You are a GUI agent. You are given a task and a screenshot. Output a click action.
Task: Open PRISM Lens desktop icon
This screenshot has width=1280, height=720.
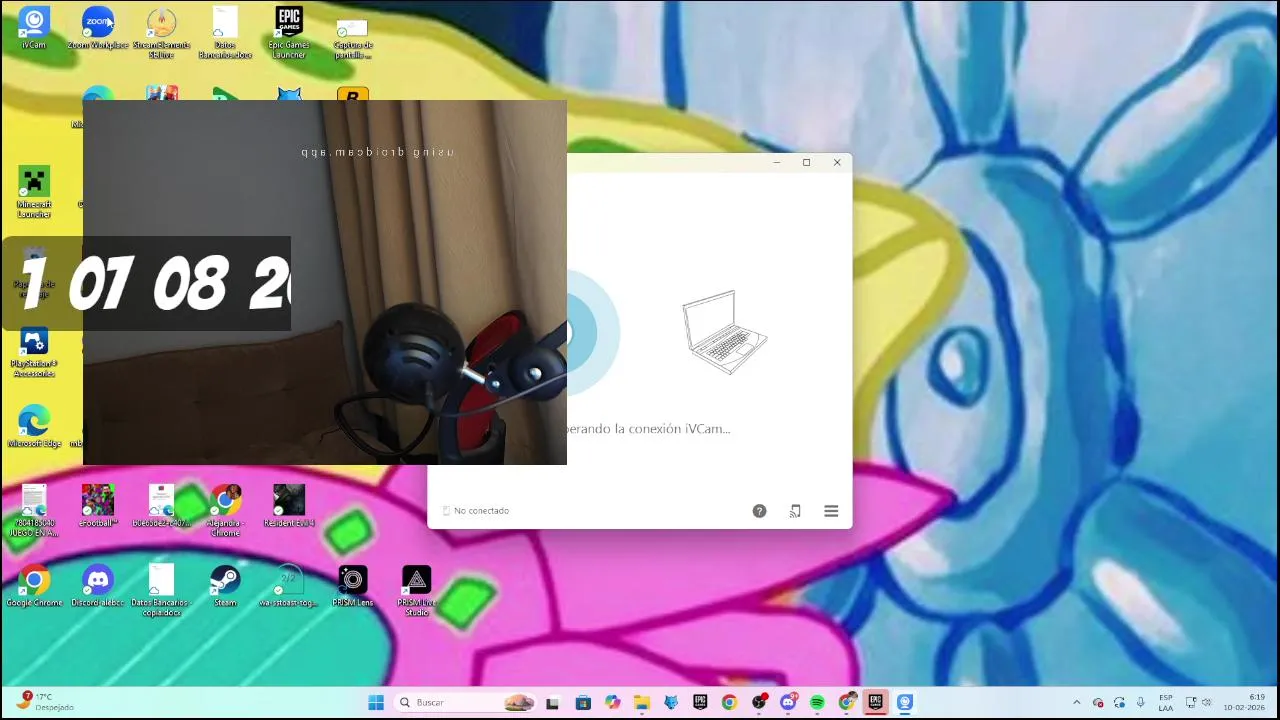[x=352, y=586]
